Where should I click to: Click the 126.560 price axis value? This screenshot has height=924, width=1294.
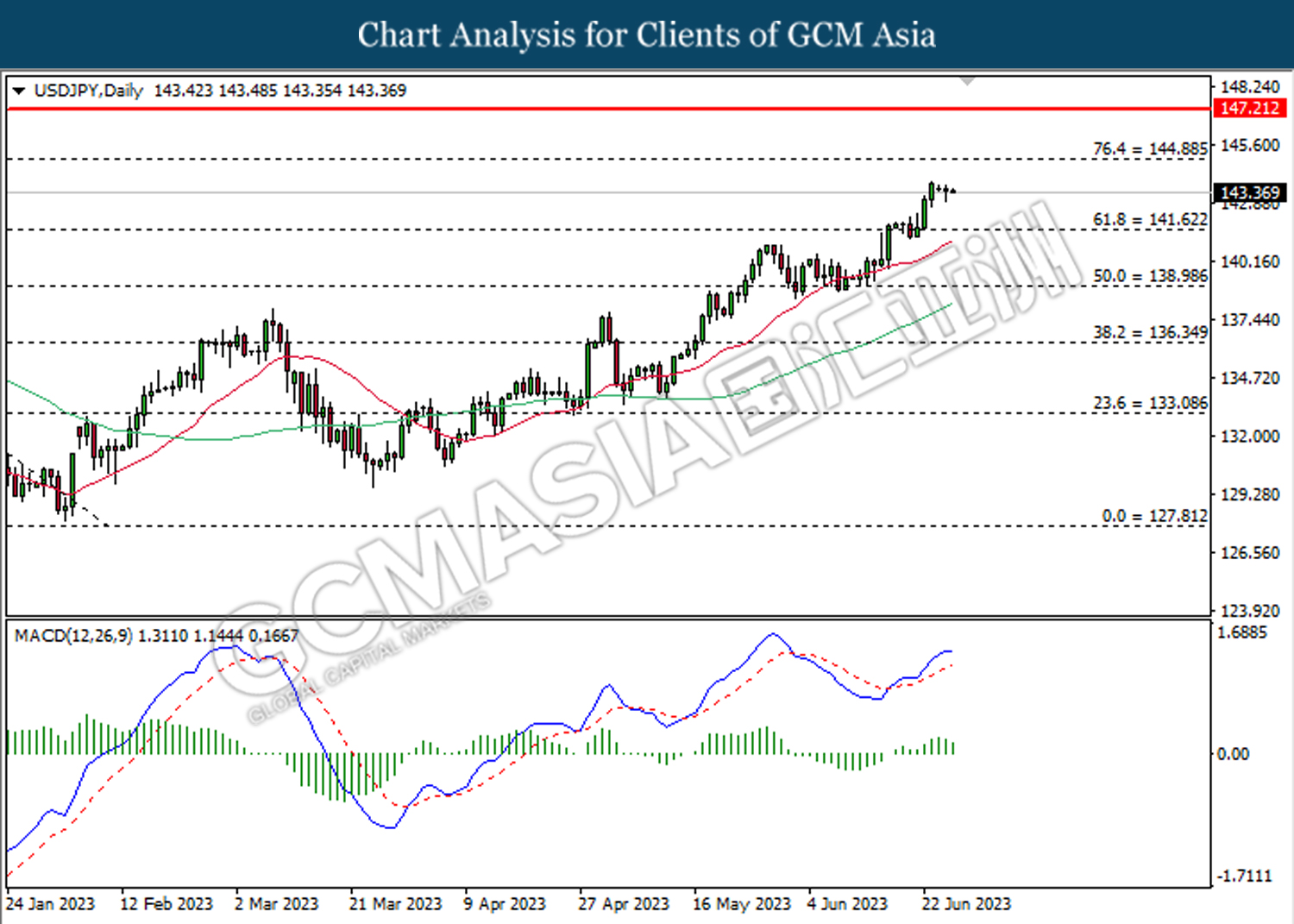(1250, 553)
